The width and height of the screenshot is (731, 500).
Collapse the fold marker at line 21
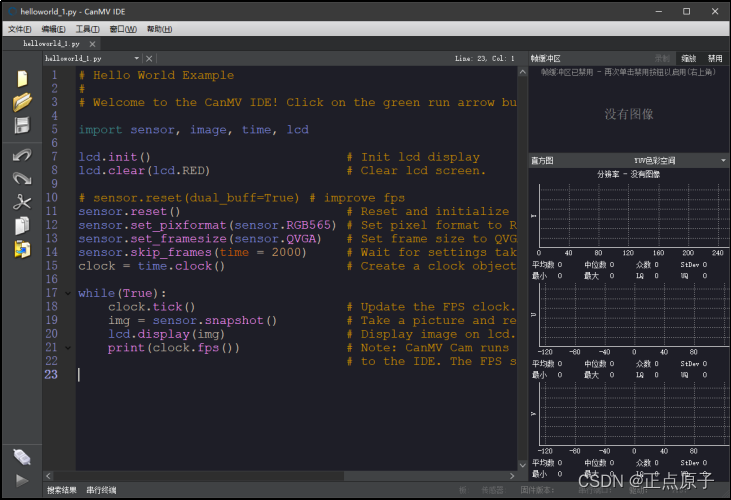(68, 348)
